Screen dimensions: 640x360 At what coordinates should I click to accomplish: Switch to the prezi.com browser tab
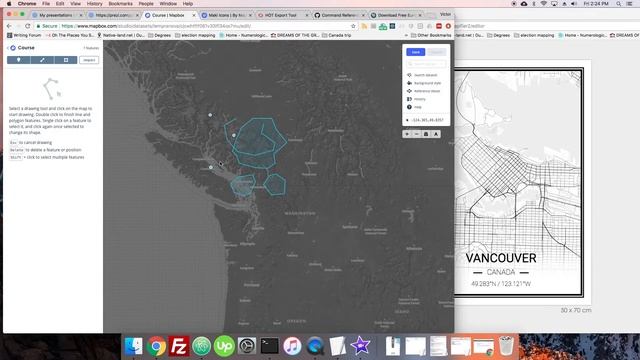pos(113,15)
